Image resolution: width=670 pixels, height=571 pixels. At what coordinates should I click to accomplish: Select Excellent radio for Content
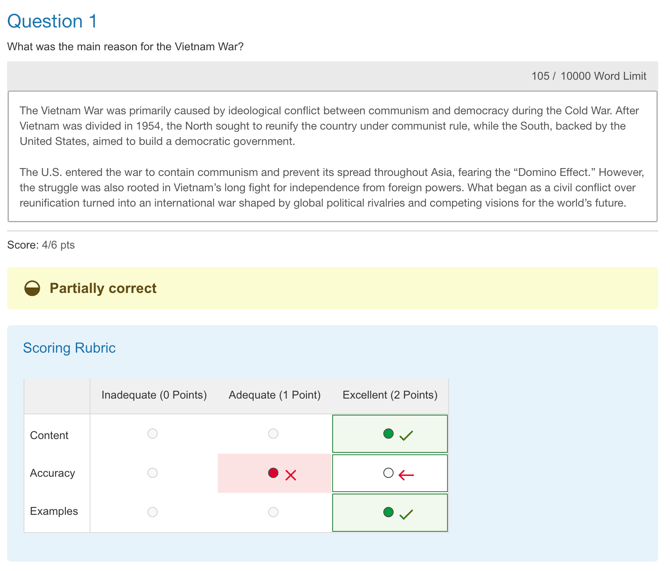[x=388, y=434]
